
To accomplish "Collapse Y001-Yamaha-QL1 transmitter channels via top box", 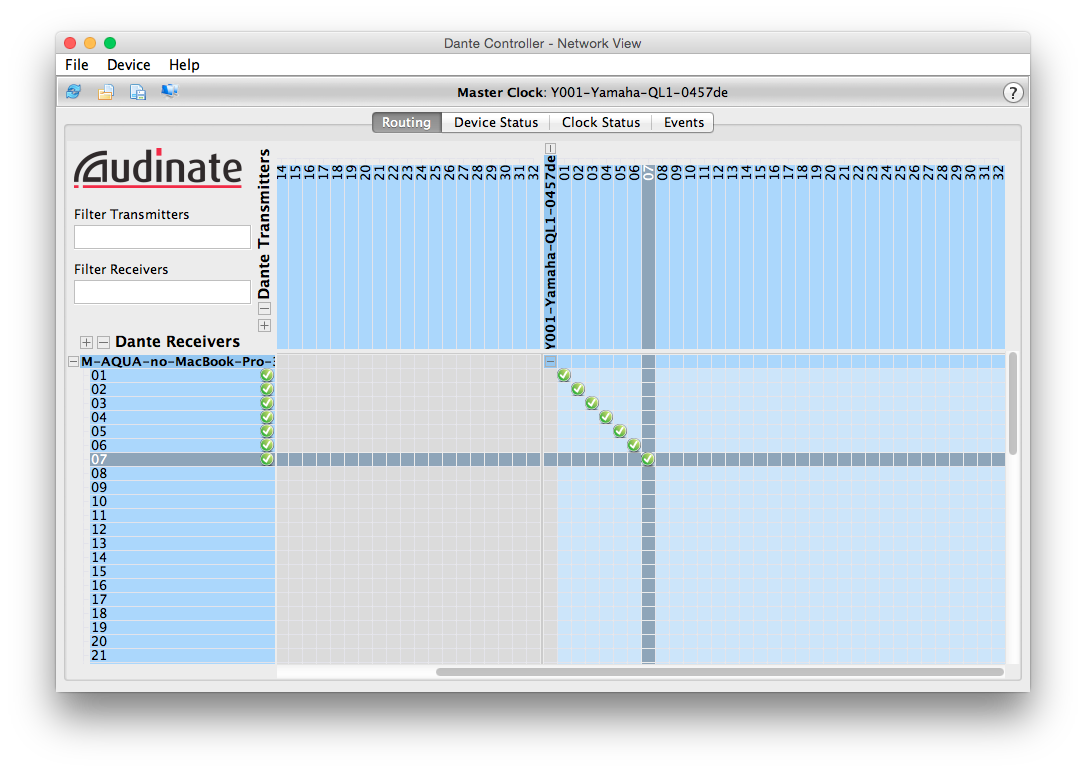I will [x=550, y=148].
